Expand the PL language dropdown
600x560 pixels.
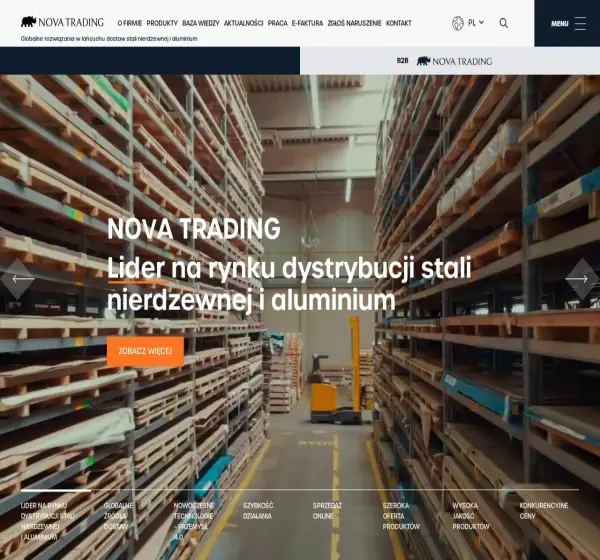(476, 23)
